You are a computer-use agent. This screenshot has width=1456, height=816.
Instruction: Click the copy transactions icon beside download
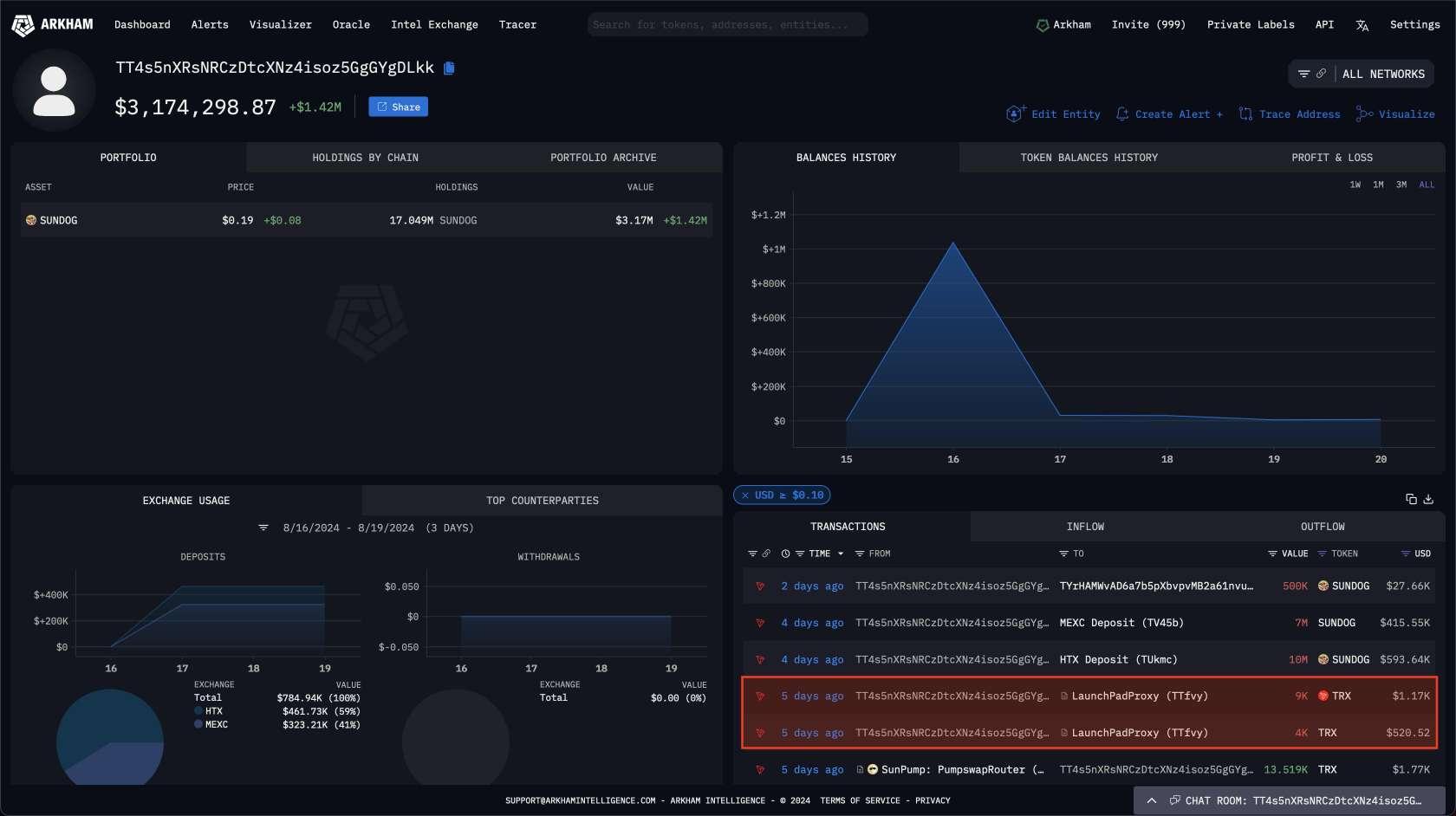[x=1411, y=499]
